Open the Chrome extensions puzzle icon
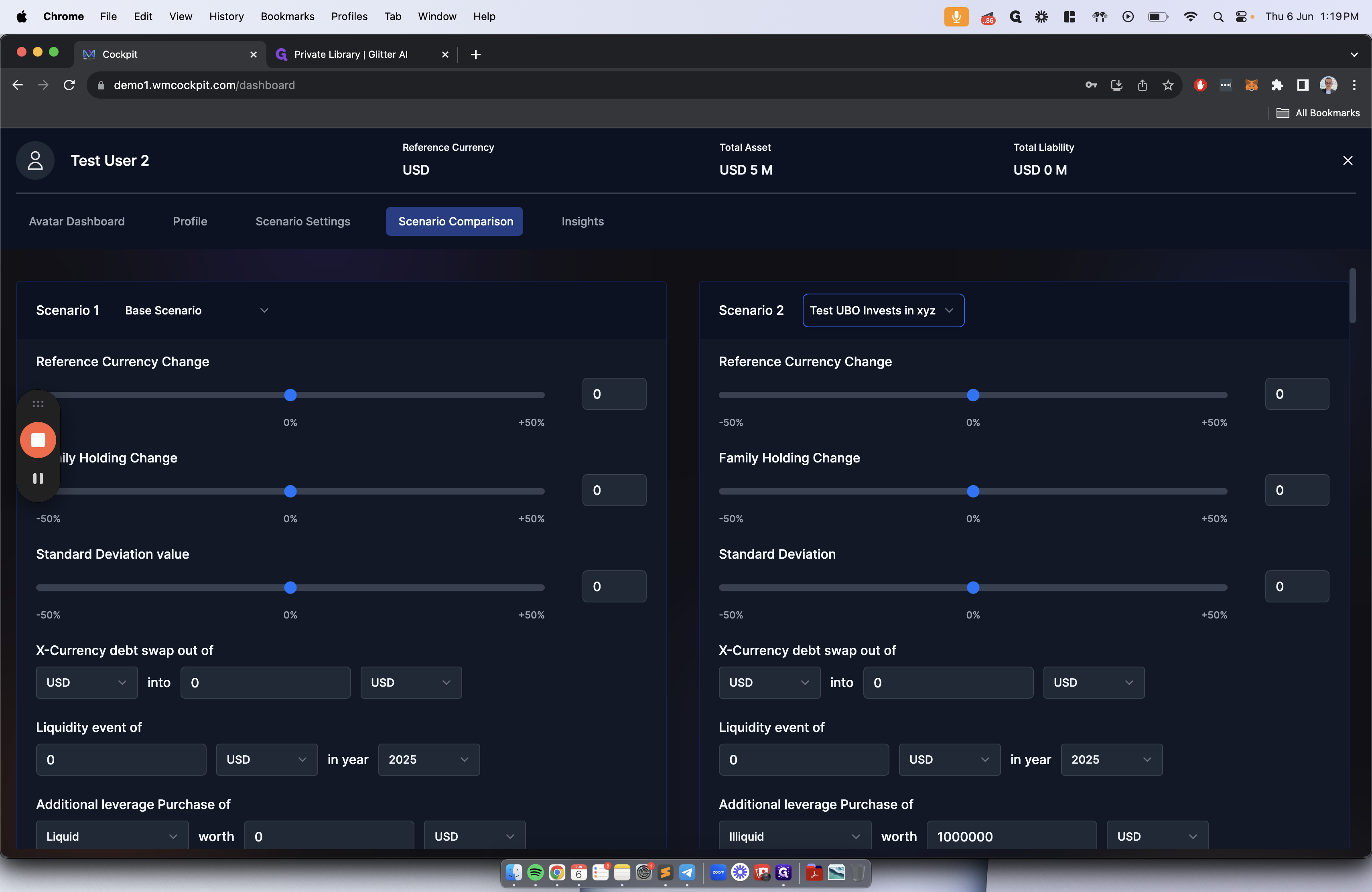The image size is (1372, 892). (x=1277, y=85)
